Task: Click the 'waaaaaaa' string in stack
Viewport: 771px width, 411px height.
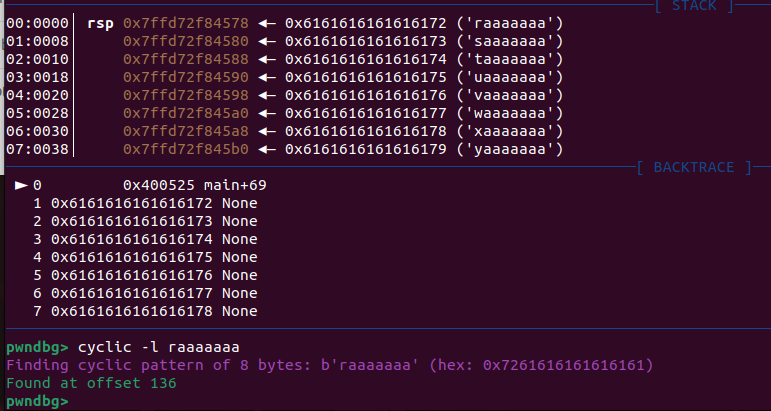Action: pos(510,113)
